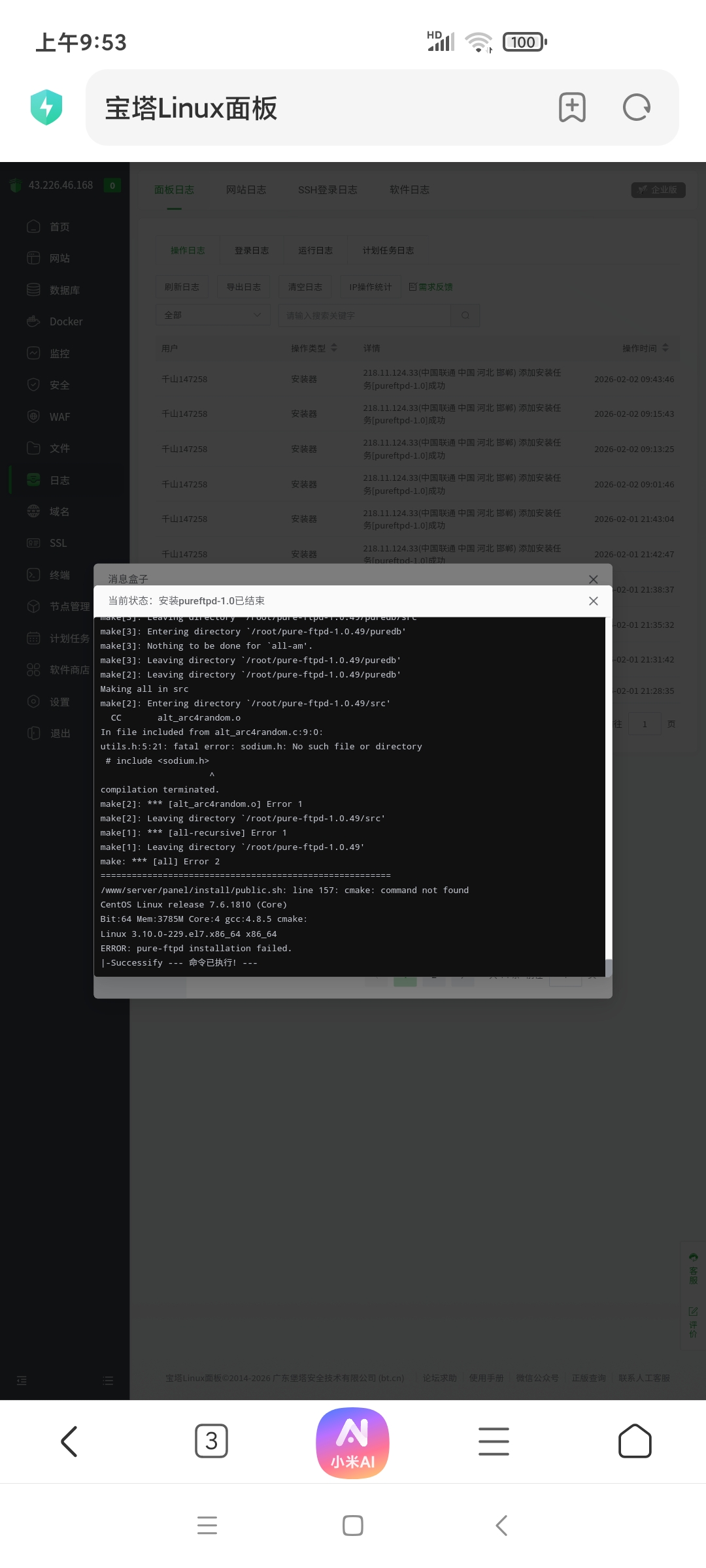
Task: Select 运行日志 sub-tab
Action: [x=316, y=250]
